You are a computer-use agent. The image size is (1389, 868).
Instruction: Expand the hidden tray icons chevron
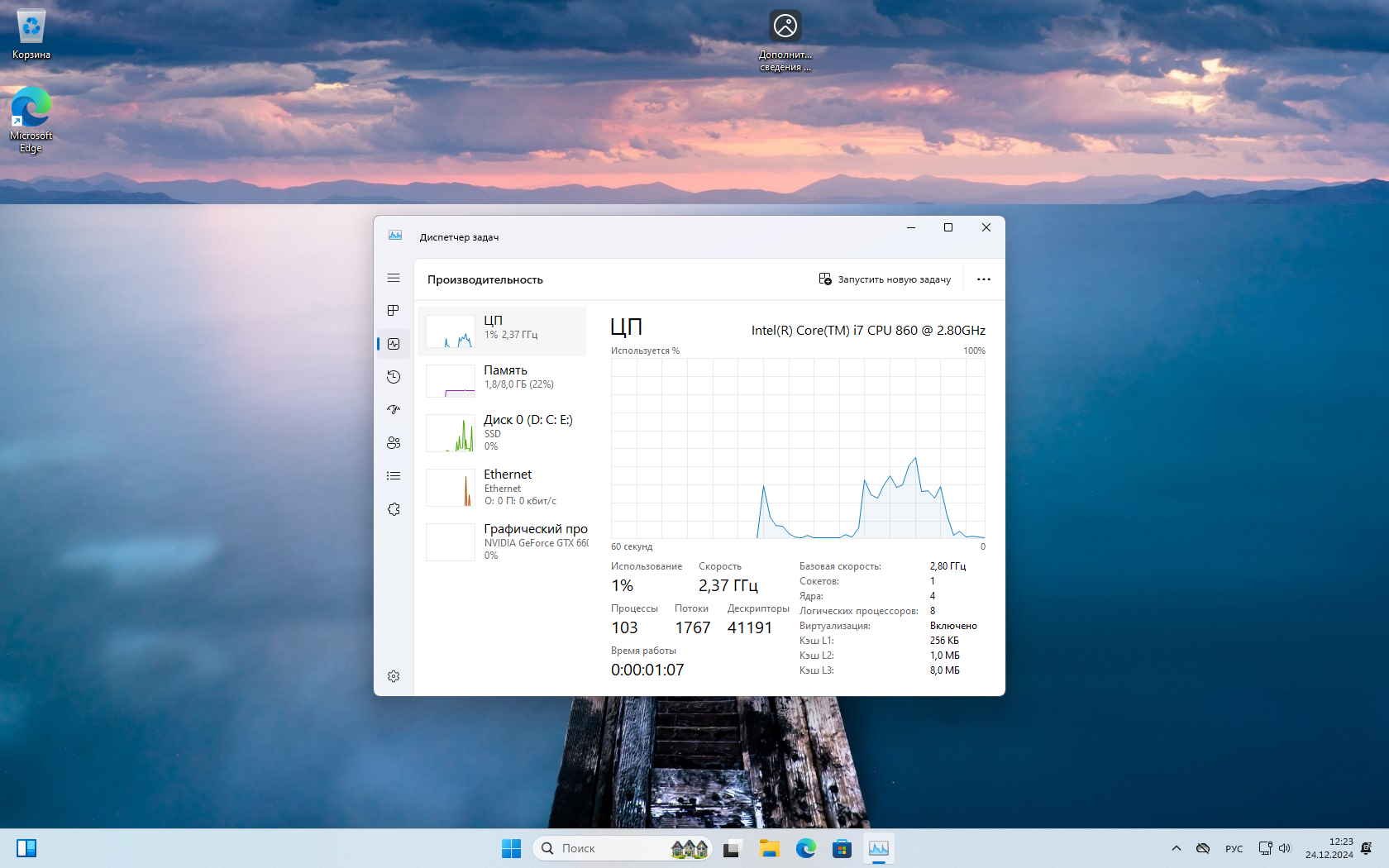point(1177,848)
